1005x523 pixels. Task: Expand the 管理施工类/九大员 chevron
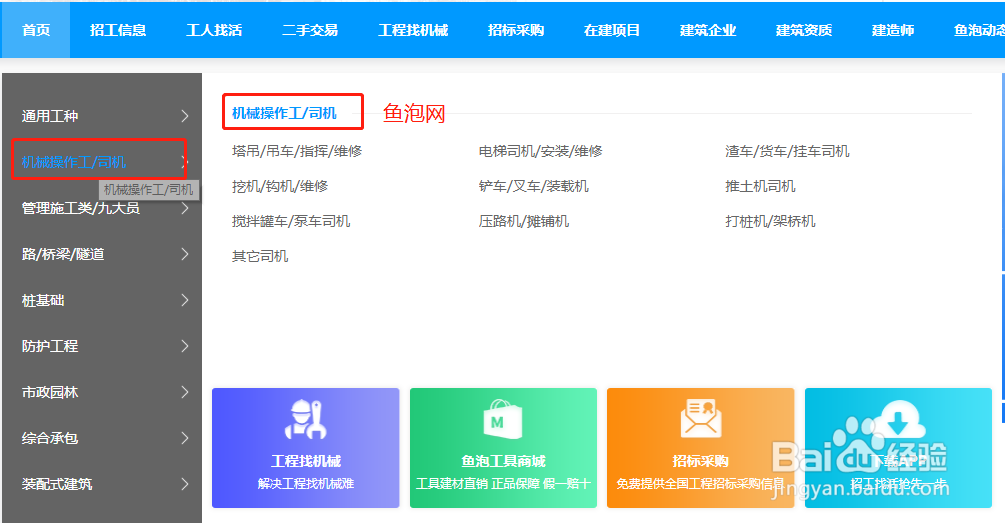coord(185,208)
